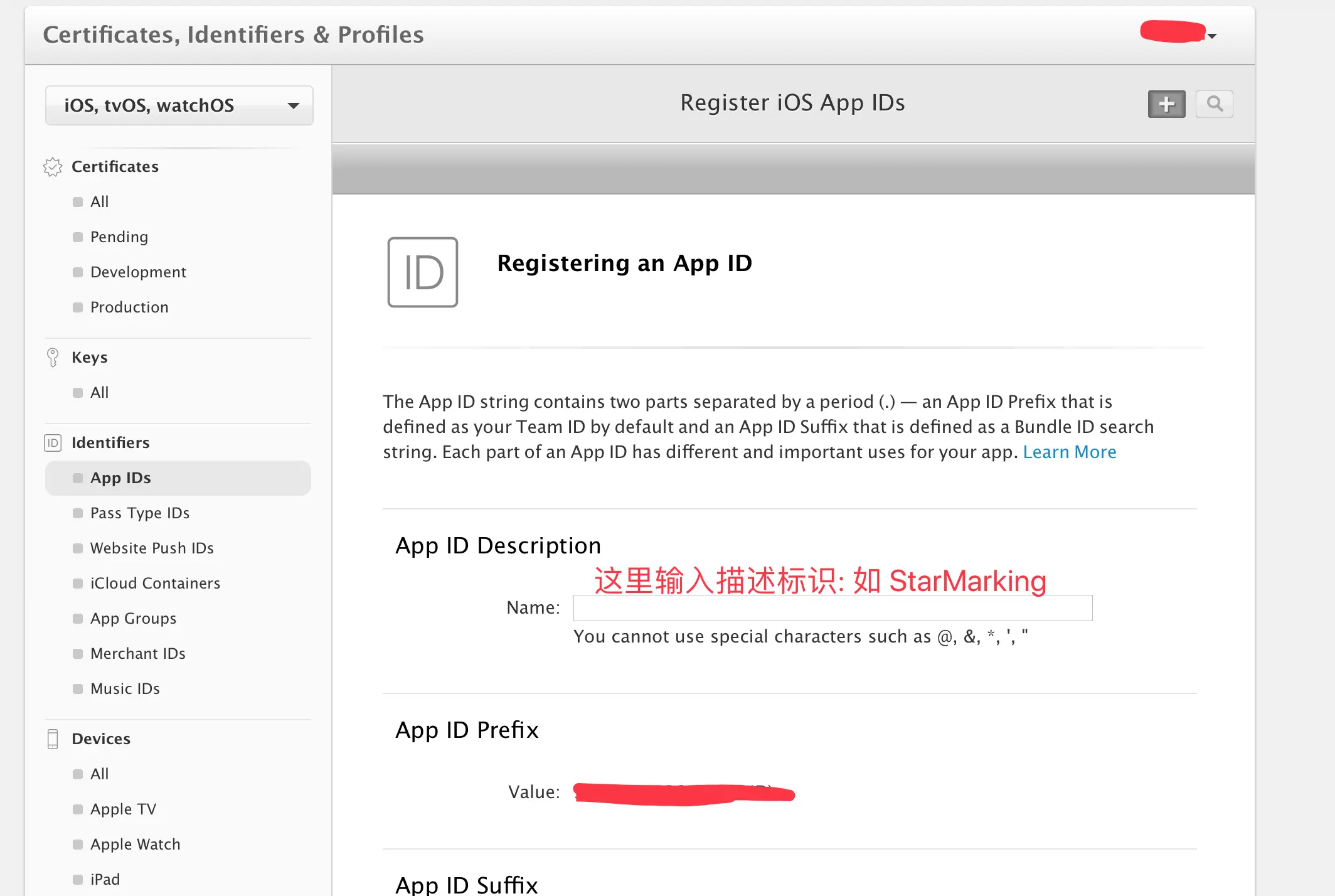Select Pending under Certificates
The height and width of the screenshot is (896, 1335).
pyautogui.click(x=119, y=237)
